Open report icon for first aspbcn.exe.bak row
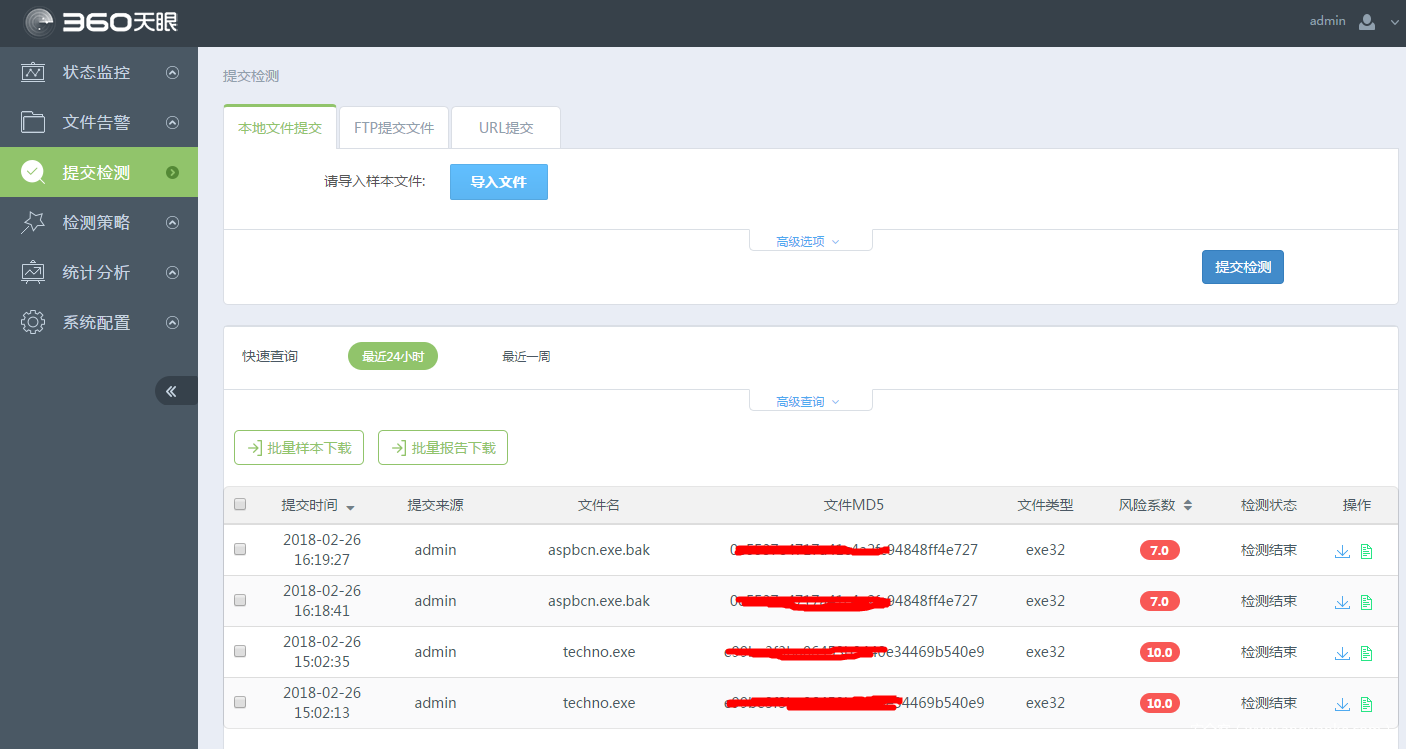 point(1367,551)
